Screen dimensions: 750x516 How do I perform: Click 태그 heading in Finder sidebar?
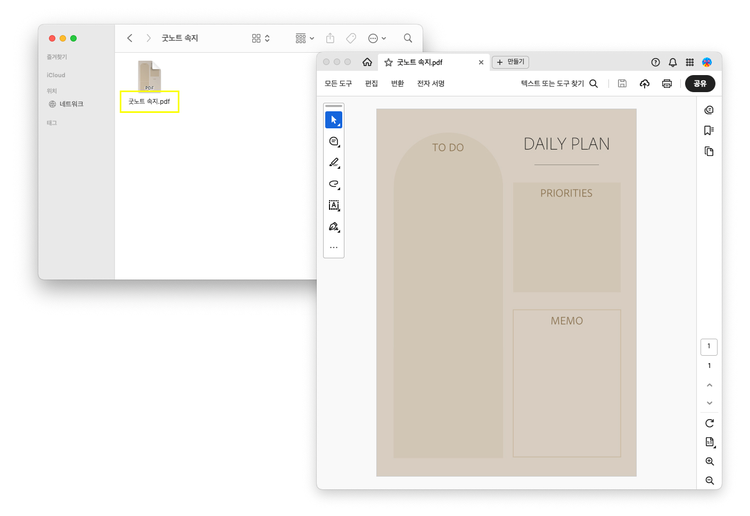[52, 123]
